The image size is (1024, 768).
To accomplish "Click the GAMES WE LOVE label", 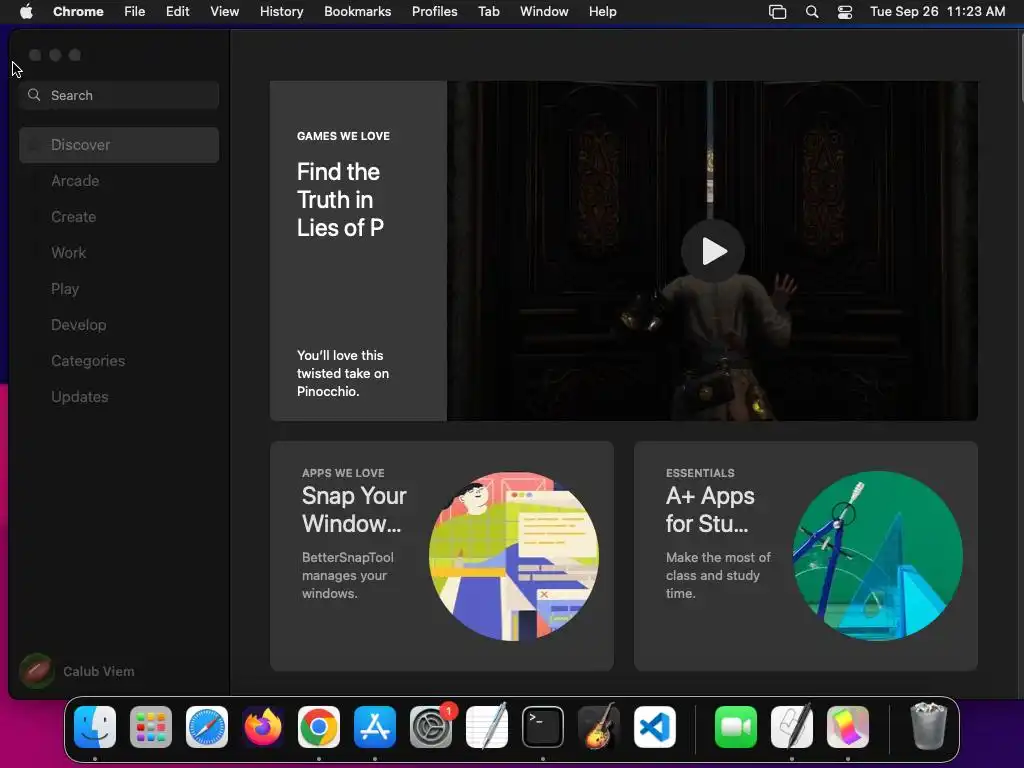I will click(x=344, y=136).
